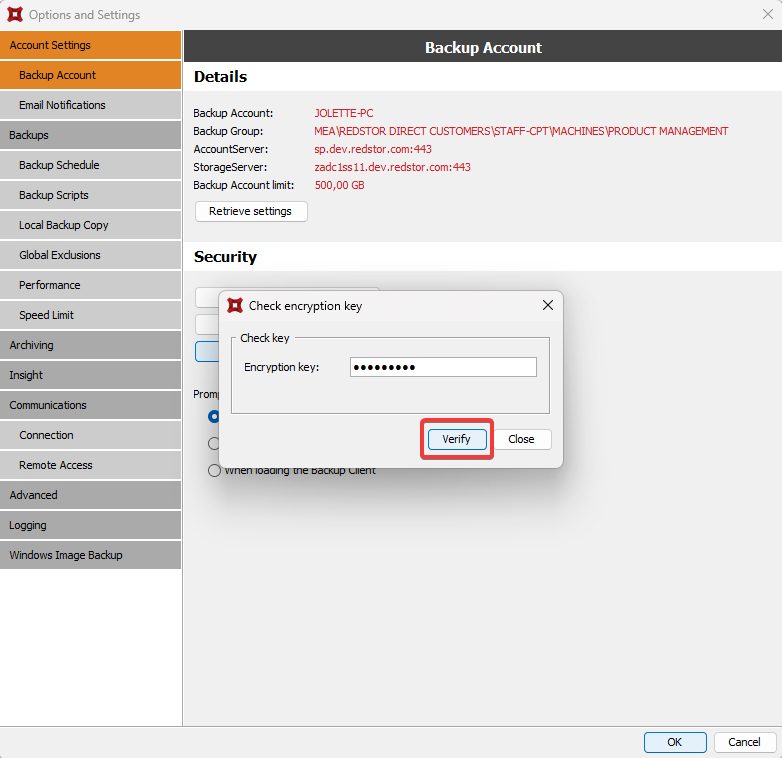The width and height of the screenshot is (782, 758).
Task: Click the Details section heading
Action: (x=220, y=77)
